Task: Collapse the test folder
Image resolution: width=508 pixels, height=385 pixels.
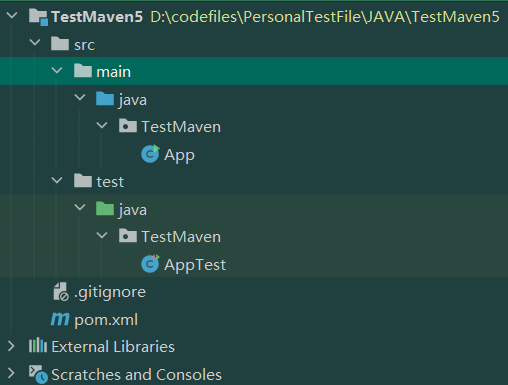Action: (57, 180)
